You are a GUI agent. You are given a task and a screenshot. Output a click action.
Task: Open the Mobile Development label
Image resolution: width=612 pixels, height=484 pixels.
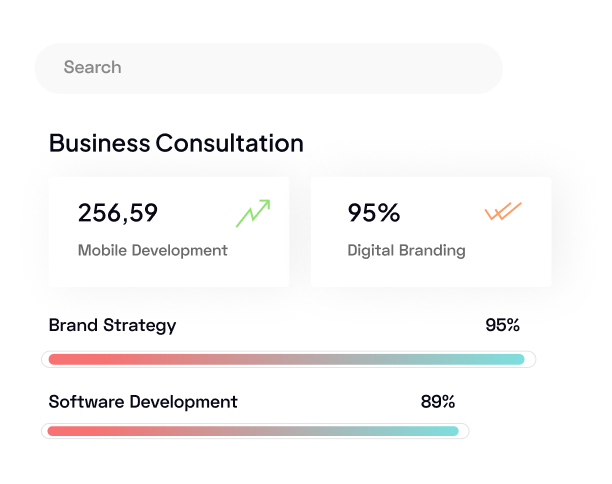click(153, 250)
